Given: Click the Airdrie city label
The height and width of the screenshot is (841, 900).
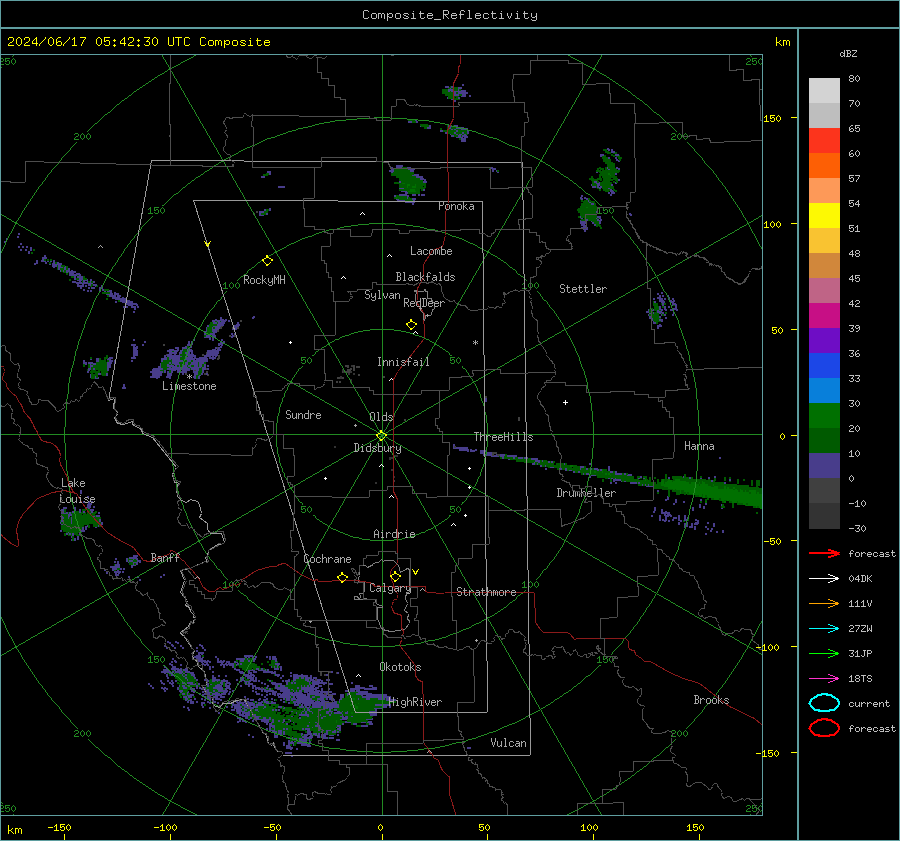Looking at the screenshot, I should click(394, 534).
